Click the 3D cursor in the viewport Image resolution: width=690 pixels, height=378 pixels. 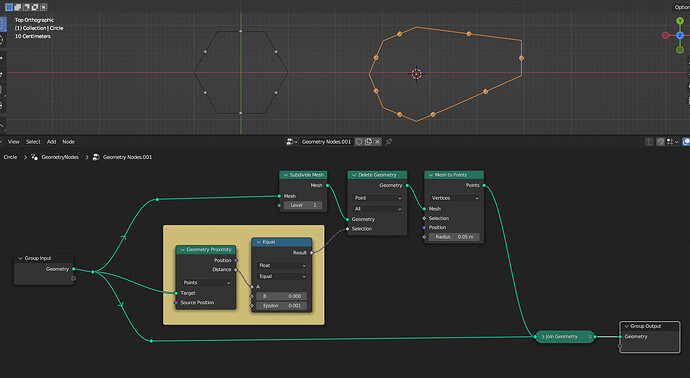(416, 73)
